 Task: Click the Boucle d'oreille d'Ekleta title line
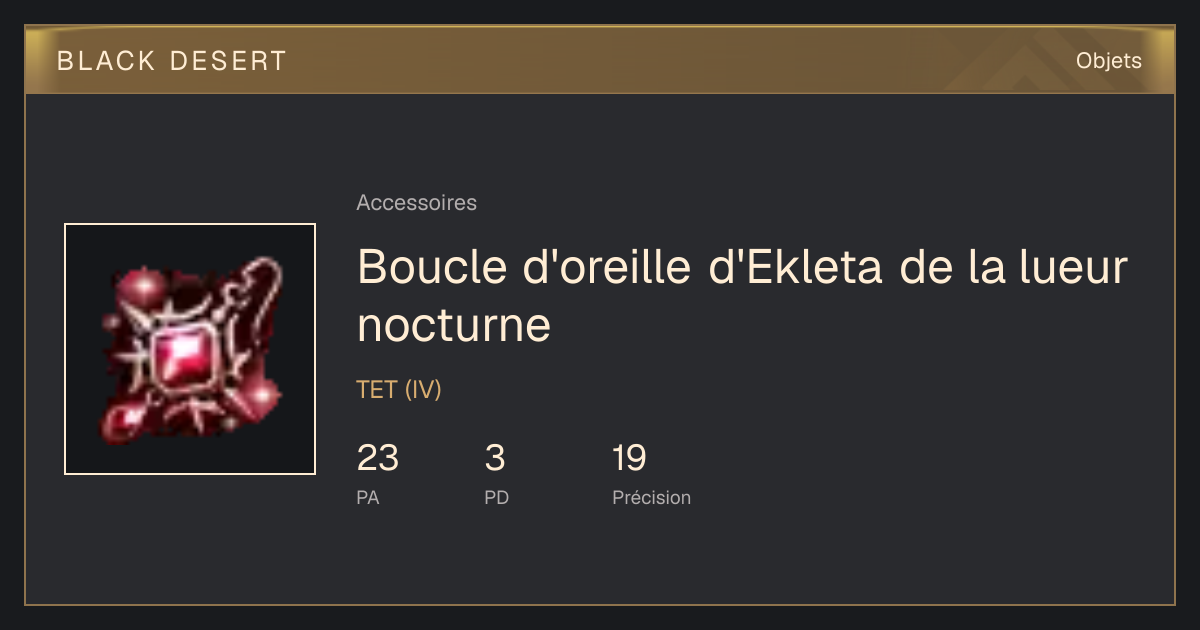click(x=743, y=267)
